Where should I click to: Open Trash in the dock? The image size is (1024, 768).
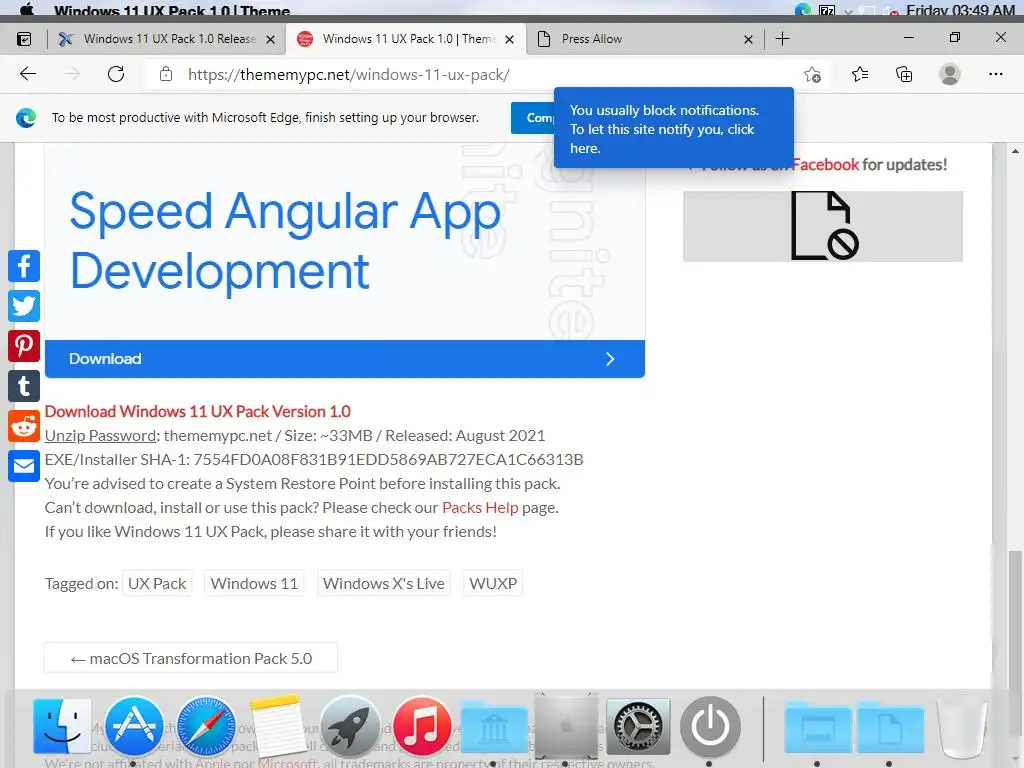[962, 726]
